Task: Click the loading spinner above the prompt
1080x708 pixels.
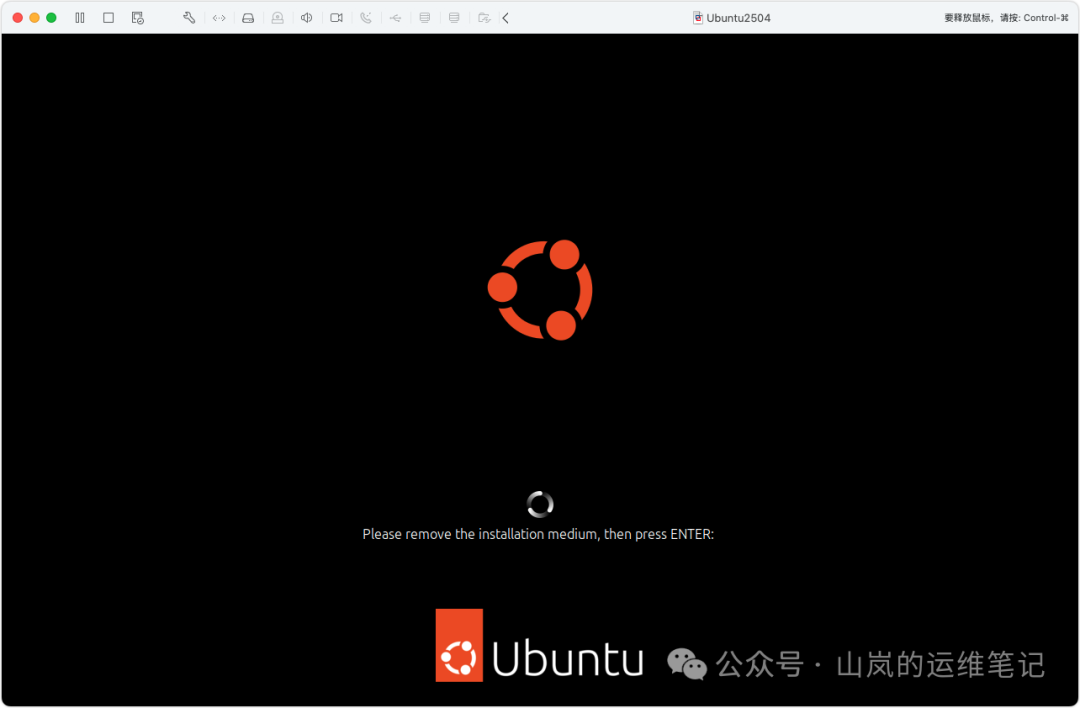Action: point(540,504)
